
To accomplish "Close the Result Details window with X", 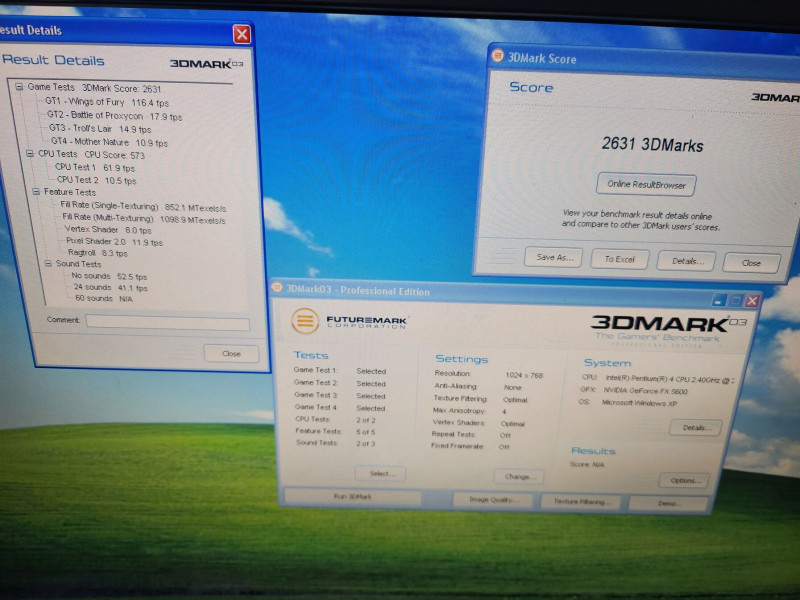I will click(x=241, y=35).
